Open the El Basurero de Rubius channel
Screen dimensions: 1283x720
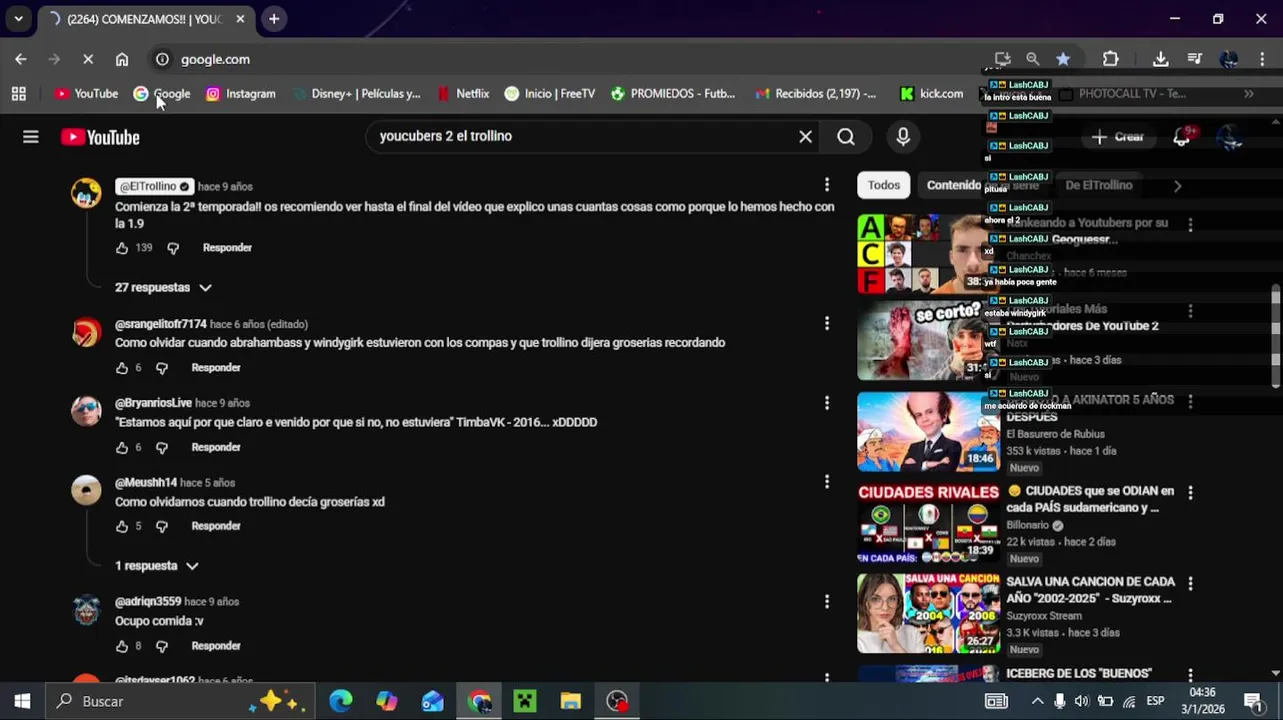click(x=1054, y=434)
